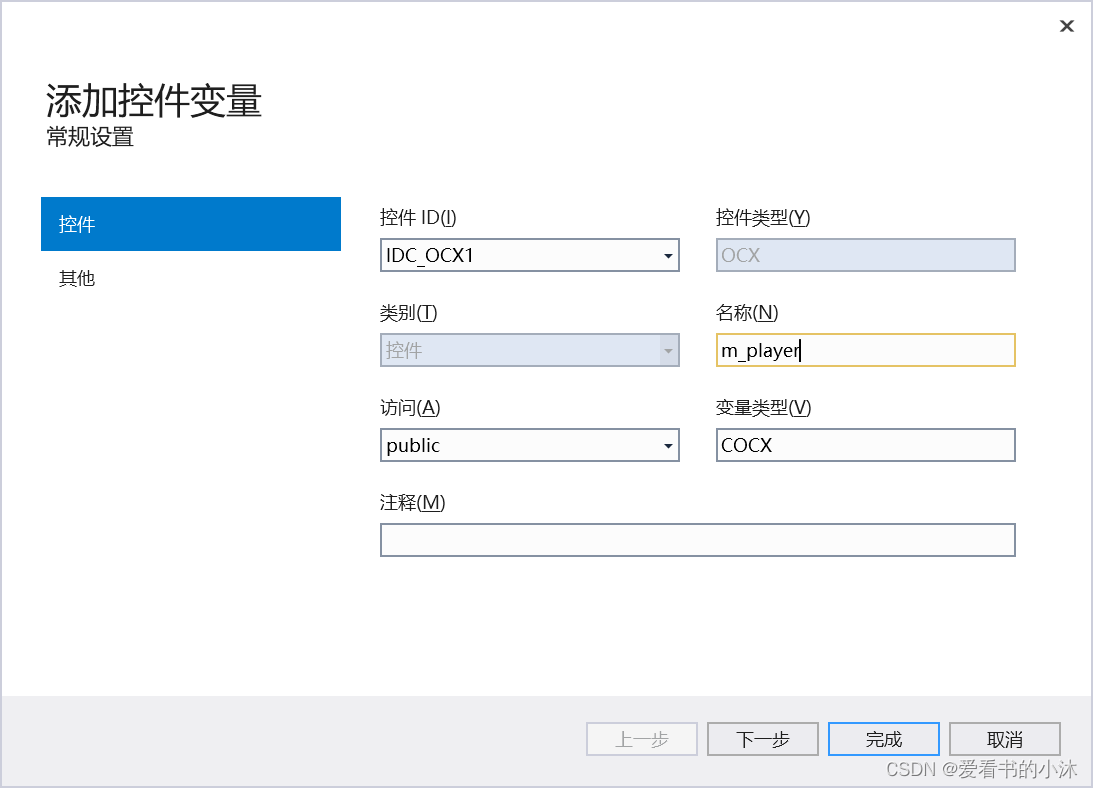Click the disabled 上一步 button

642,739
